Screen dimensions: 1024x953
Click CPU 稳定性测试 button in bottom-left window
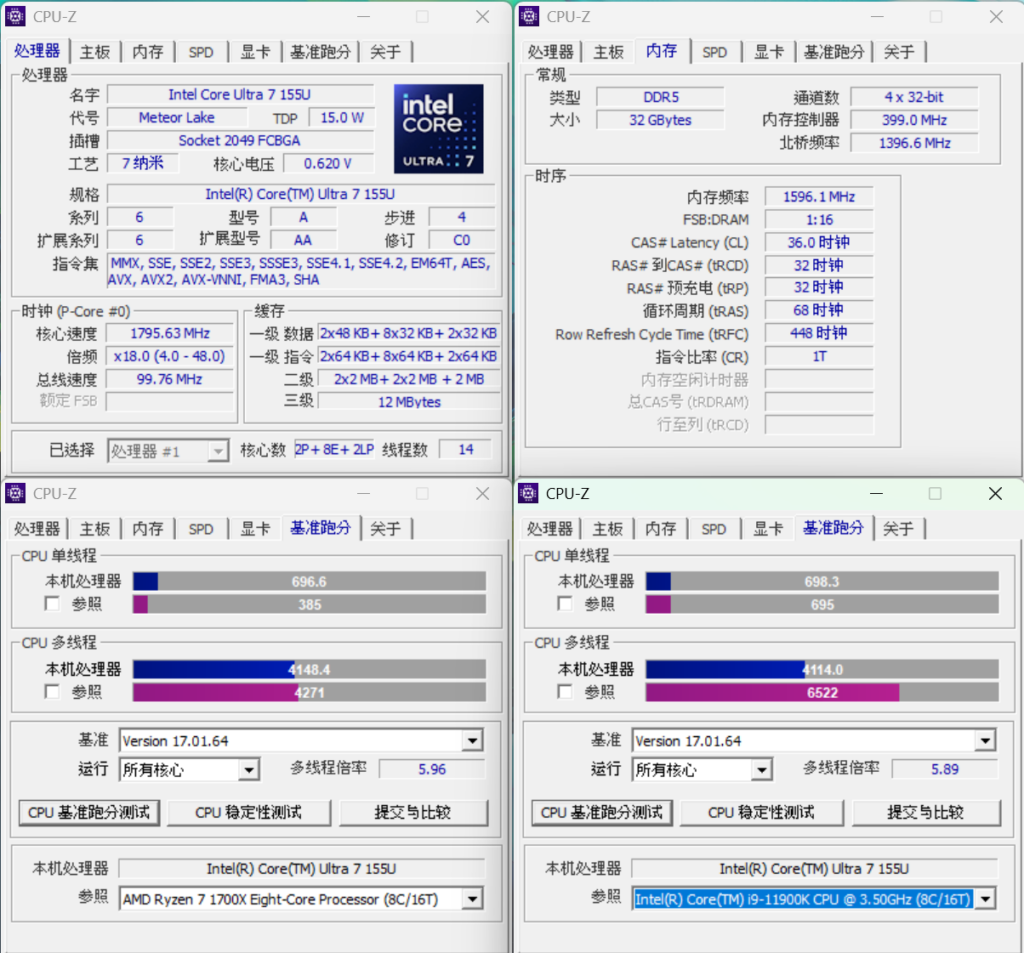click(249, 813)
